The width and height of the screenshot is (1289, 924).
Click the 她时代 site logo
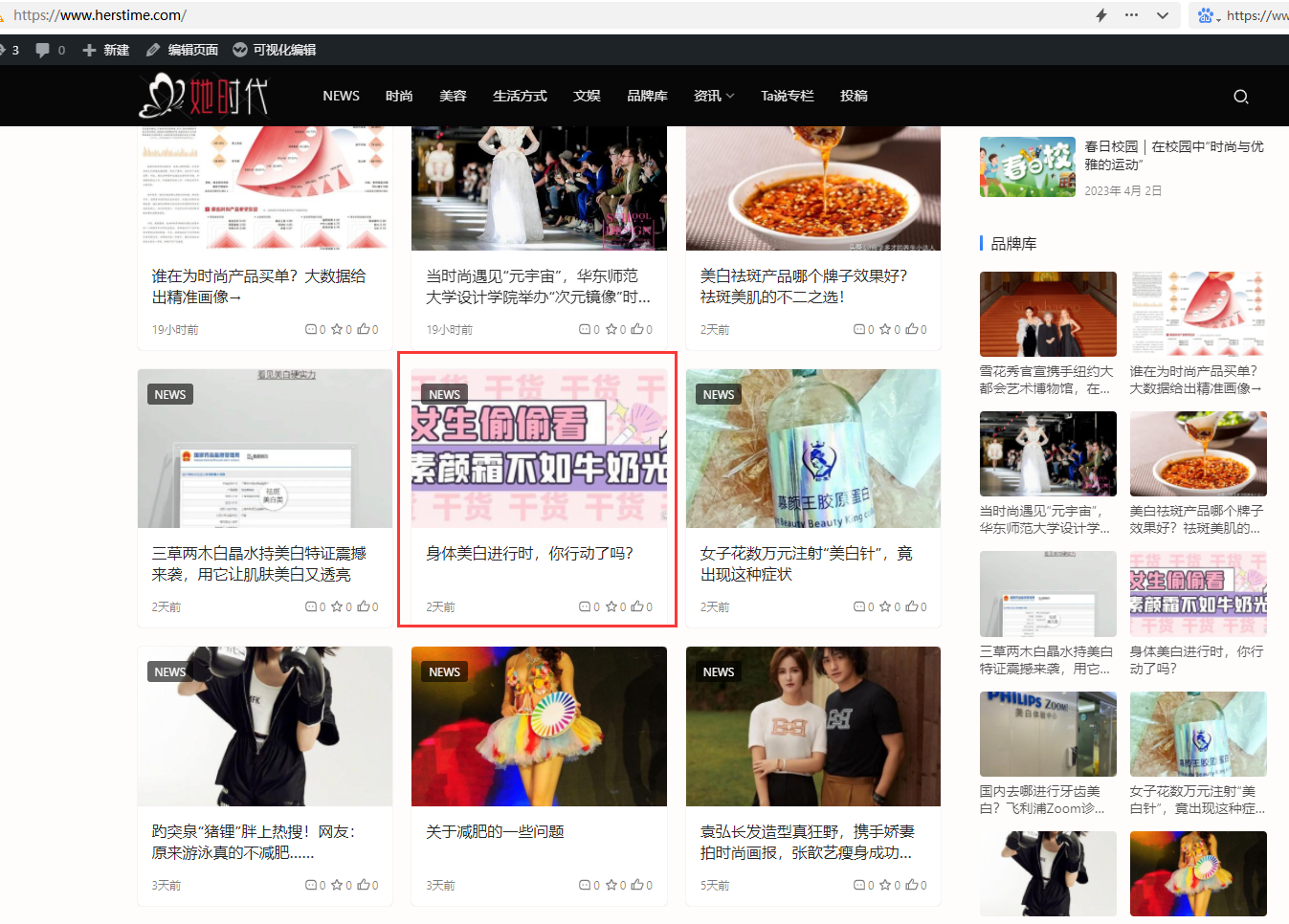click(204, 97)
